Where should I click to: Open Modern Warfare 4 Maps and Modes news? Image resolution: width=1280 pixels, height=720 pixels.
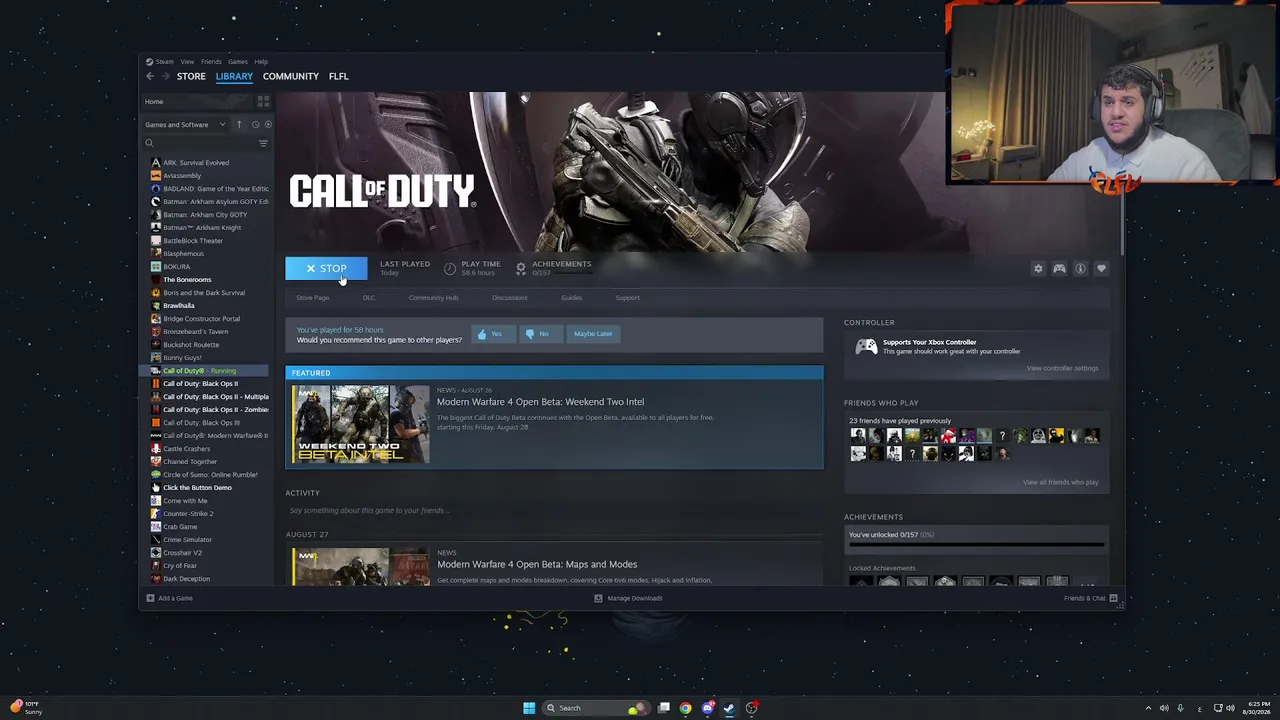coord(537,565)
